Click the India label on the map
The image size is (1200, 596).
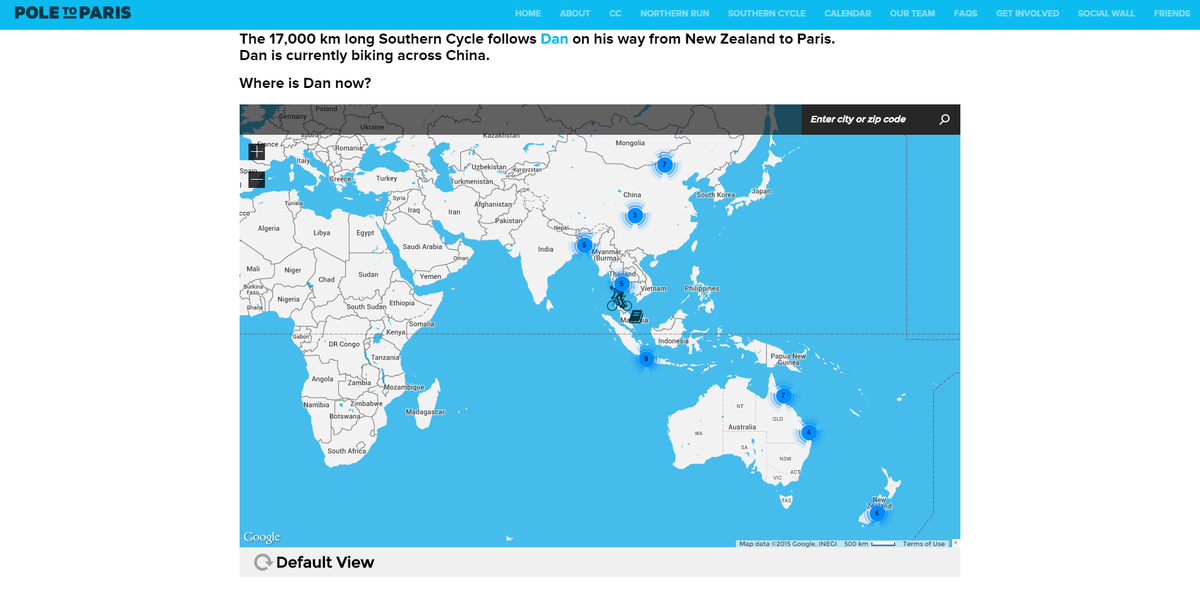click(x=545, y=249)
